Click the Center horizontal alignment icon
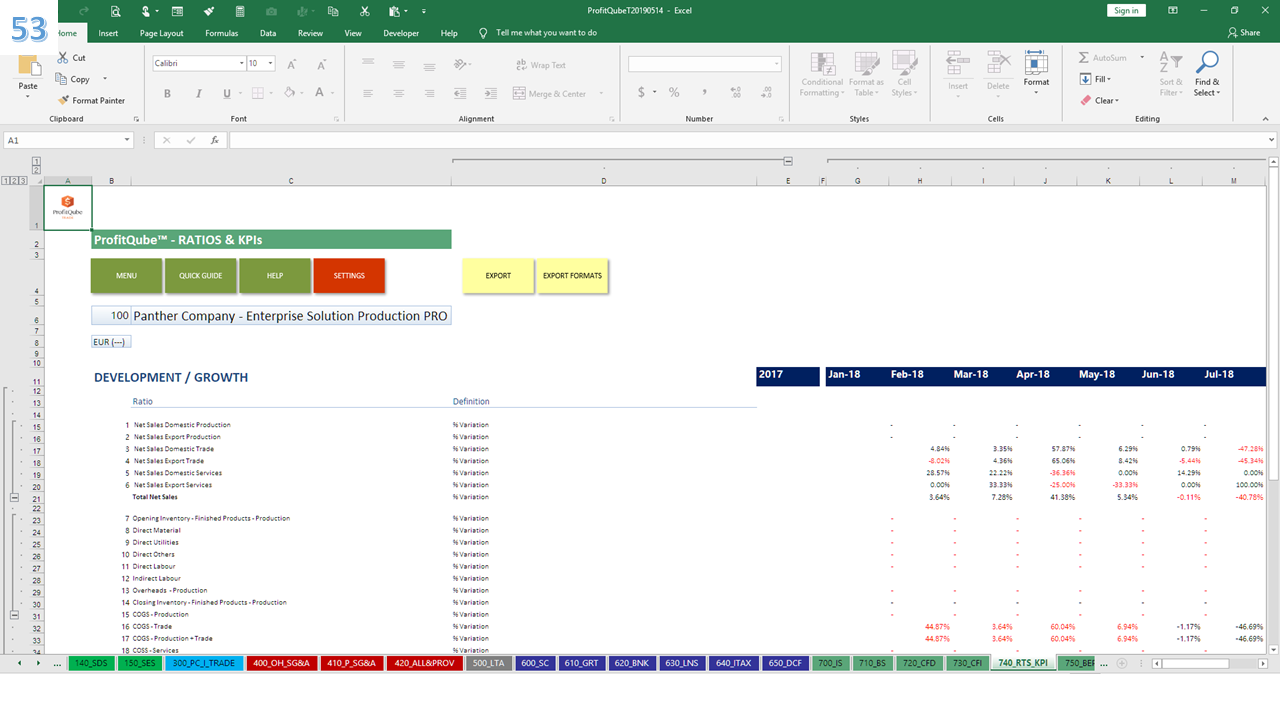1280x720 pixels. [x=398, y=93]
